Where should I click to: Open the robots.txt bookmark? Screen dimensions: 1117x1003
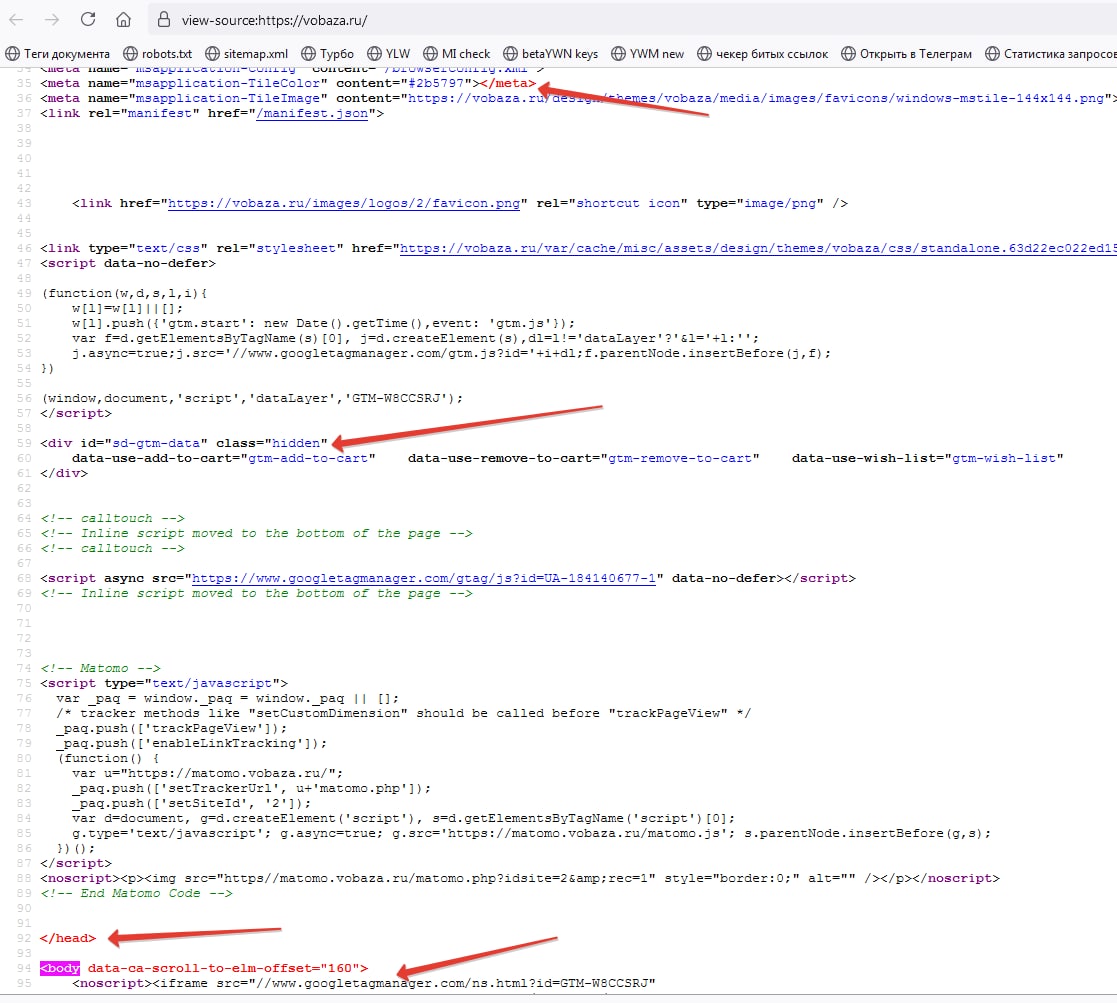(x=157, y=54)
